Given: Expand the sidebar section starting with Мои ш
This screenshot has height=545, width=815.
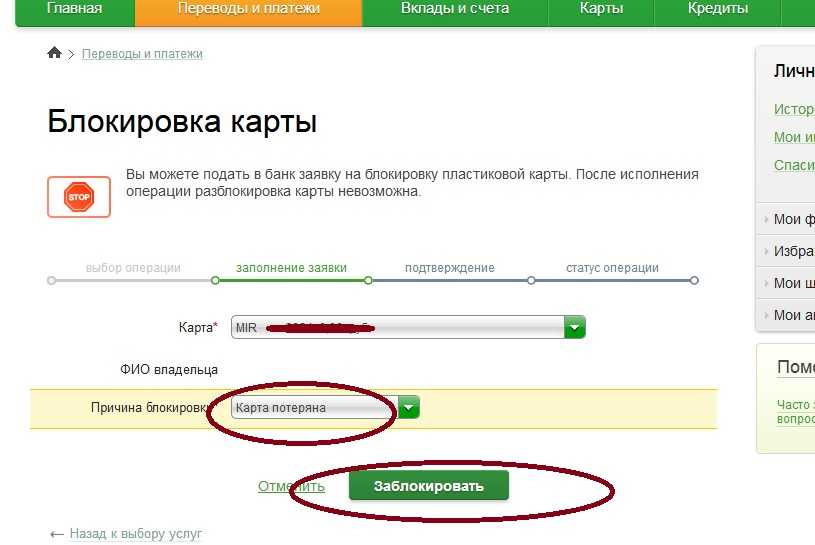Looking at the screenshot, I should point(787,283).
